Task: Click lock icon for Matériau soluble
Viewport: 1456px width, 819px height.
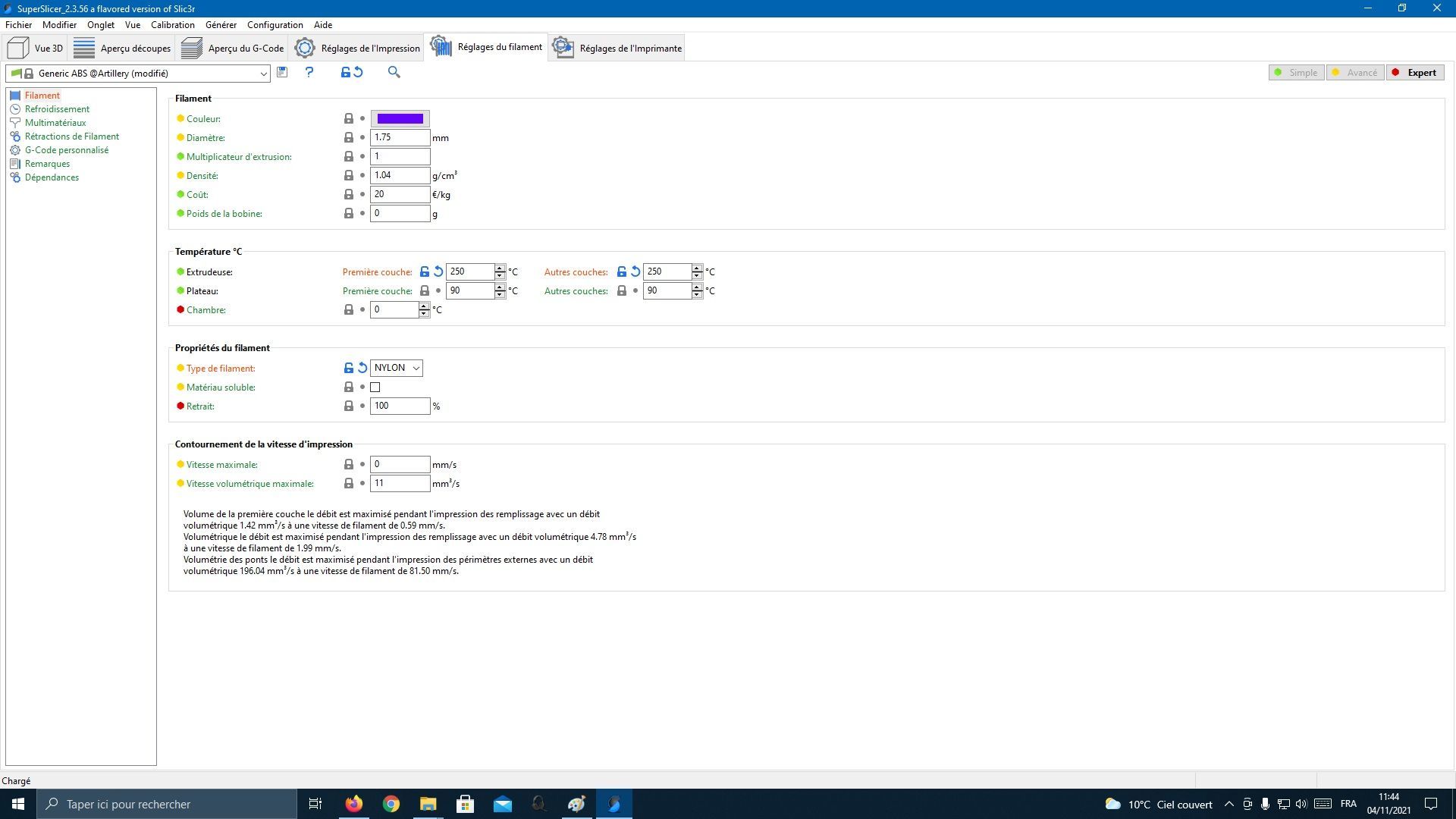Action: point(349,387)
